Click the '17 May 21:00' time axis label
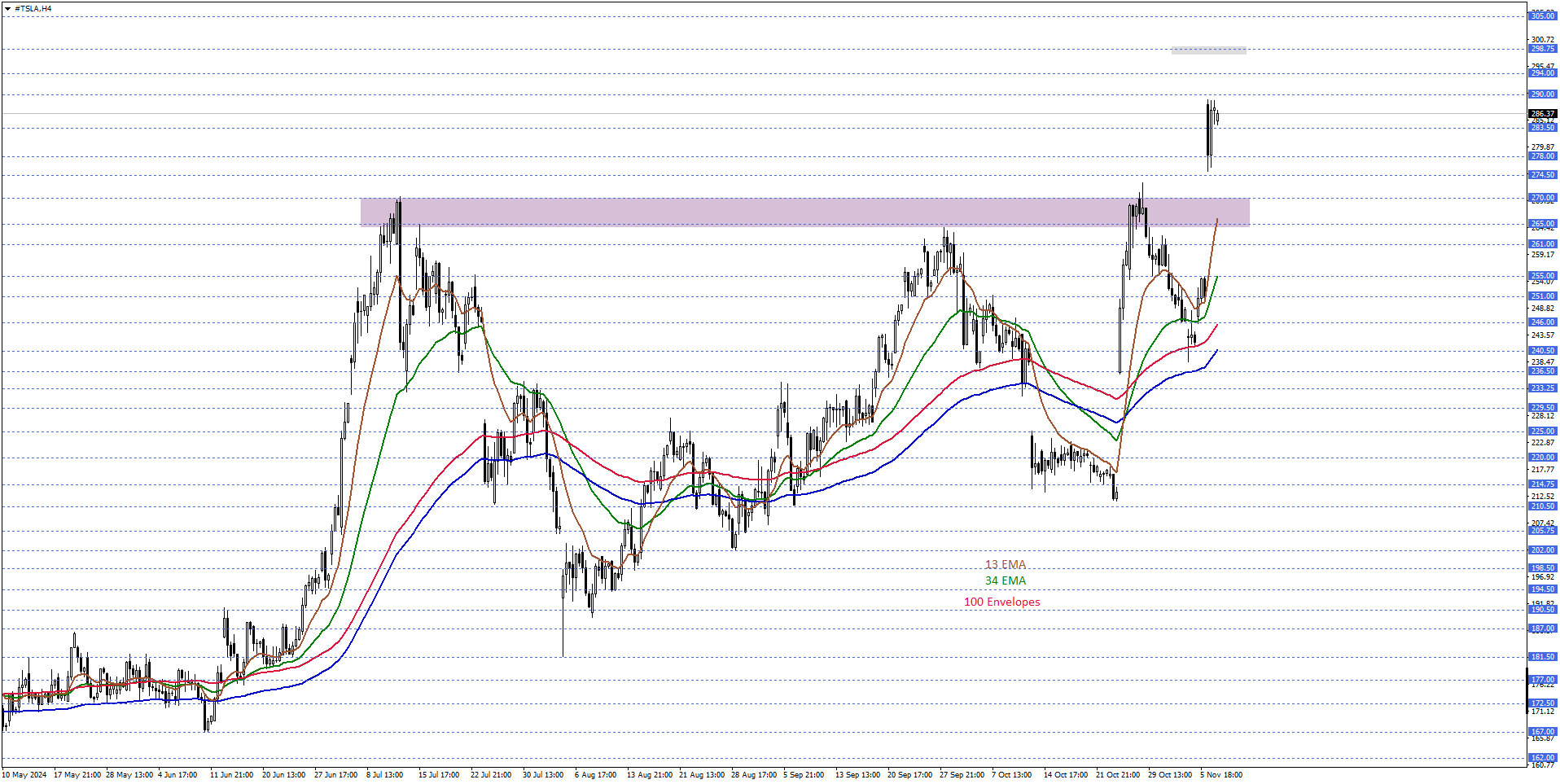 pyautogui.click(x=77, y=775)
